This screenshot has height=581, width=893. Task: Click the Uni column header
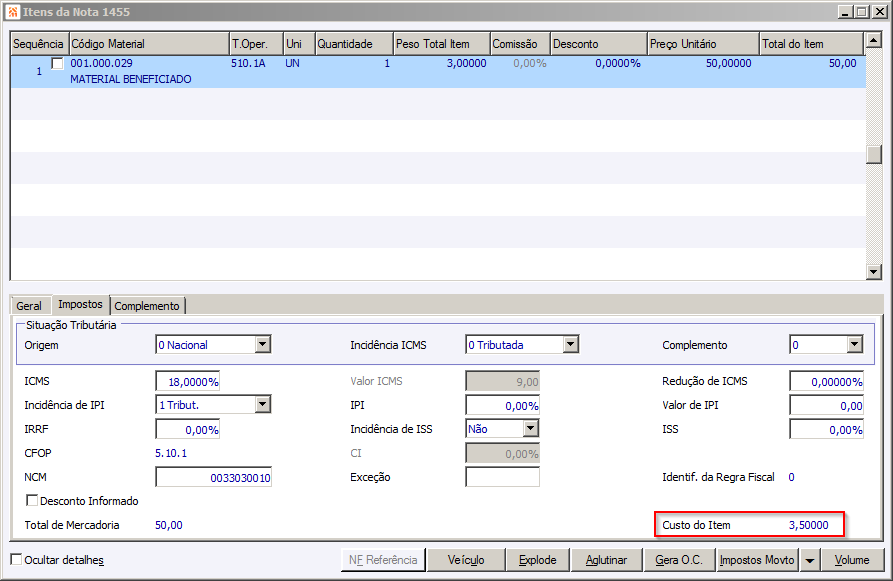(299, 44)
